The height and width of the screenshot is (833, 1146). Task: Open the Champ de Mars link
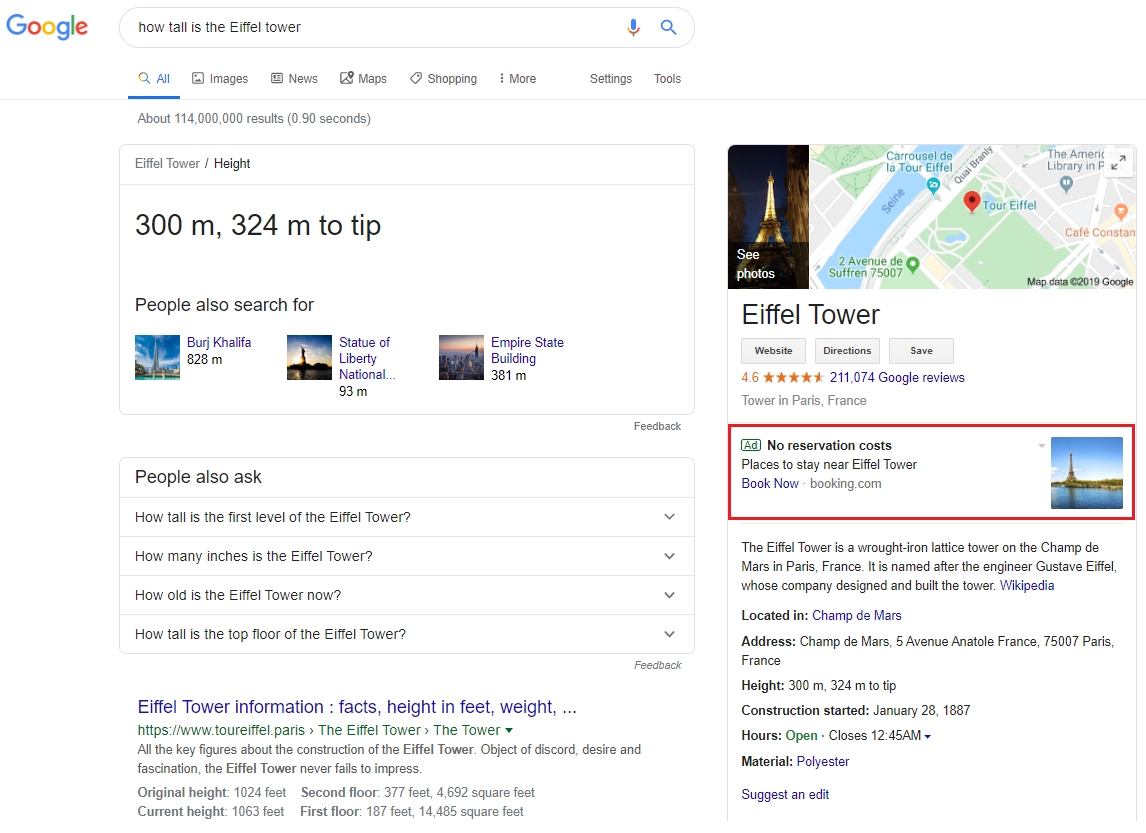857,615
